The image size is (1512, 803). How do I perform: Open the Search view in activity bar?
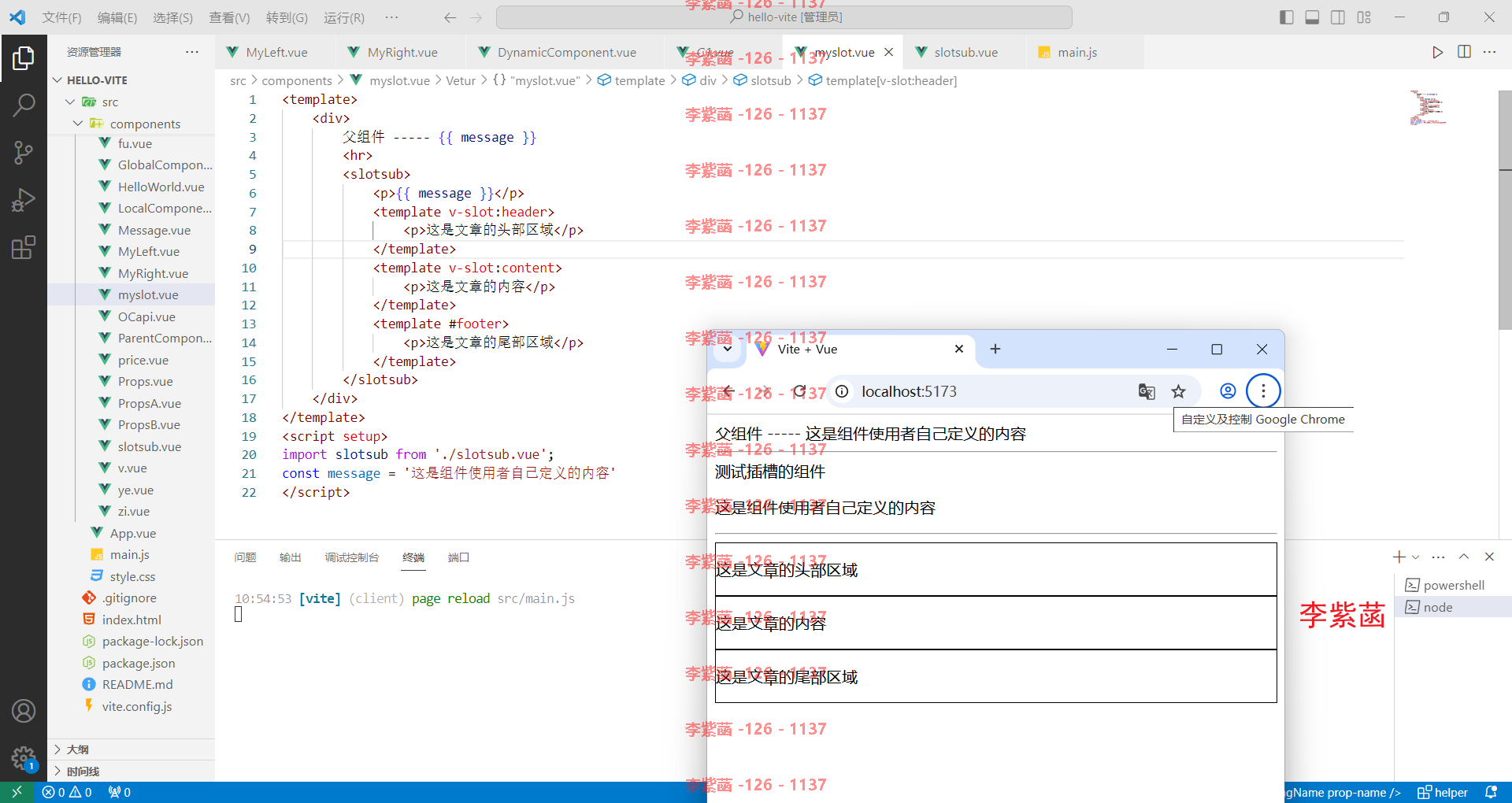click(24, 105)
